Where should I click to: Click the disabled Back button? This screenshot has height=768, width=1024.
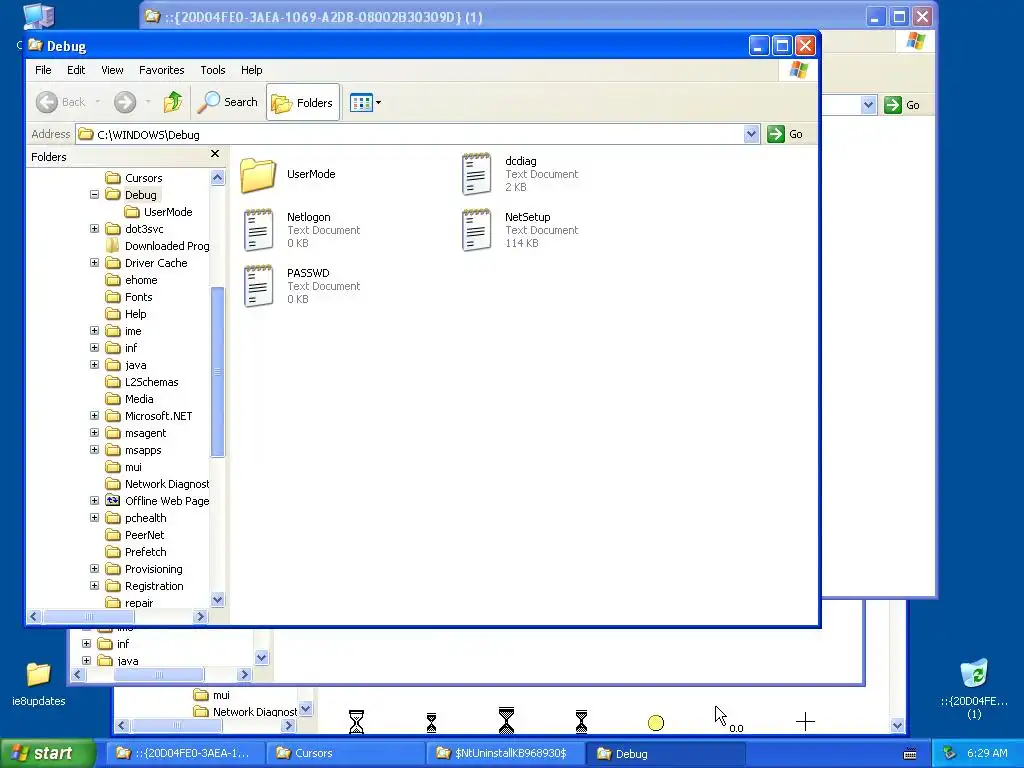(x=61, y=102)
